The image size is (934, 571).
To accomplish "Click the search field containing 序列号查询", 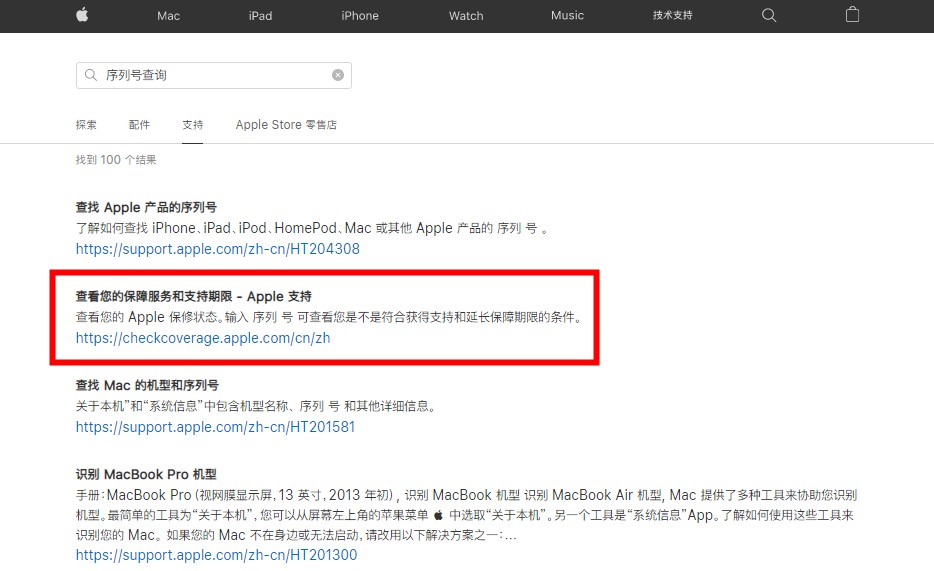I will (214, 75).
